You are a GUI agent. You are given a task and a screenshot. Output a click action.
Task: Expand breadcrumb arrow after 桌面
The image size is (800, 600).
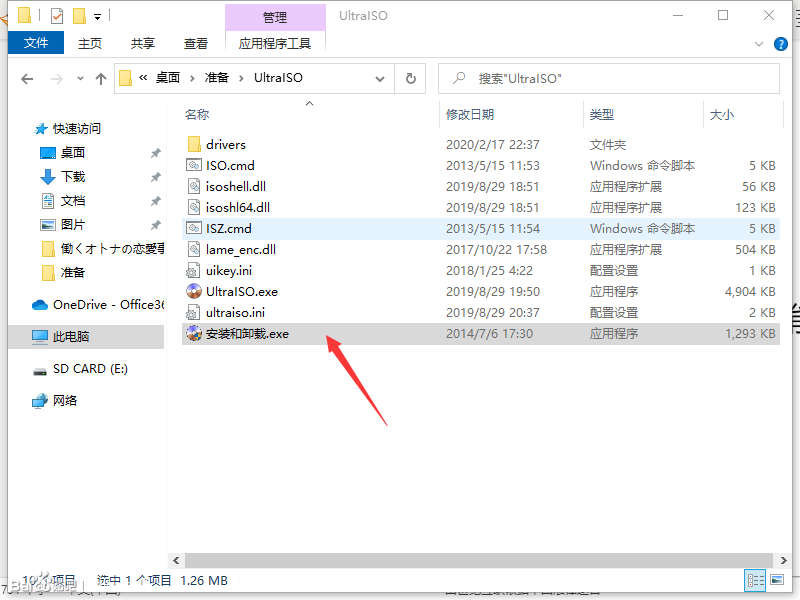pos(192,78)
